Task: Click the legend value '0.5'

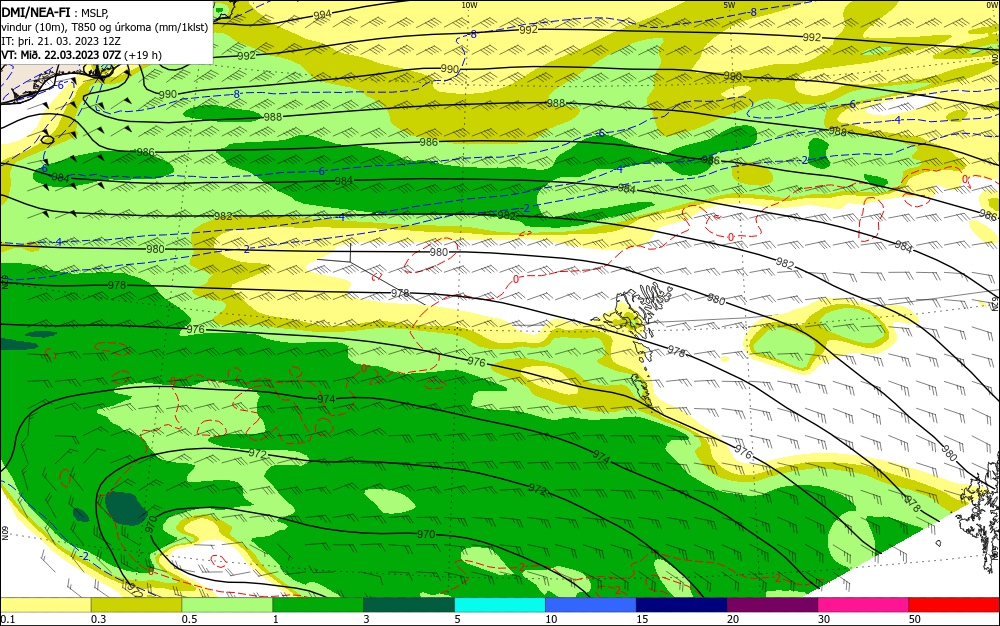Action: [189, 619]
